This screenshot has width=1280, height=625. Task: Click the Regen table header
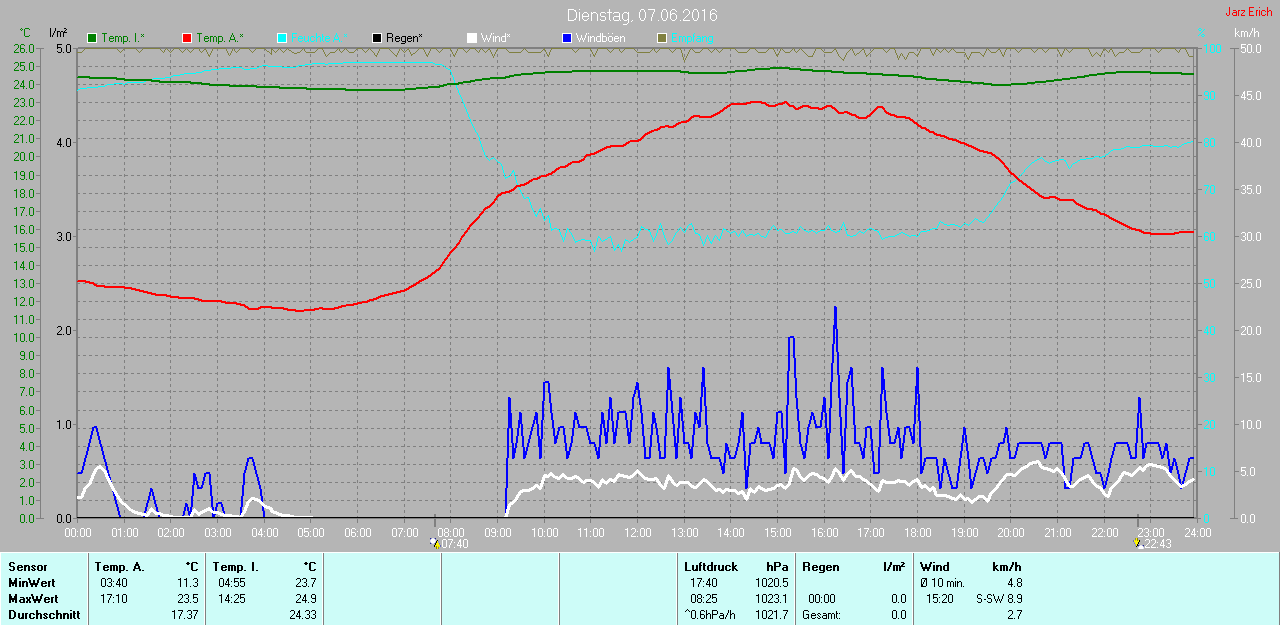click(x=820, y=567)
